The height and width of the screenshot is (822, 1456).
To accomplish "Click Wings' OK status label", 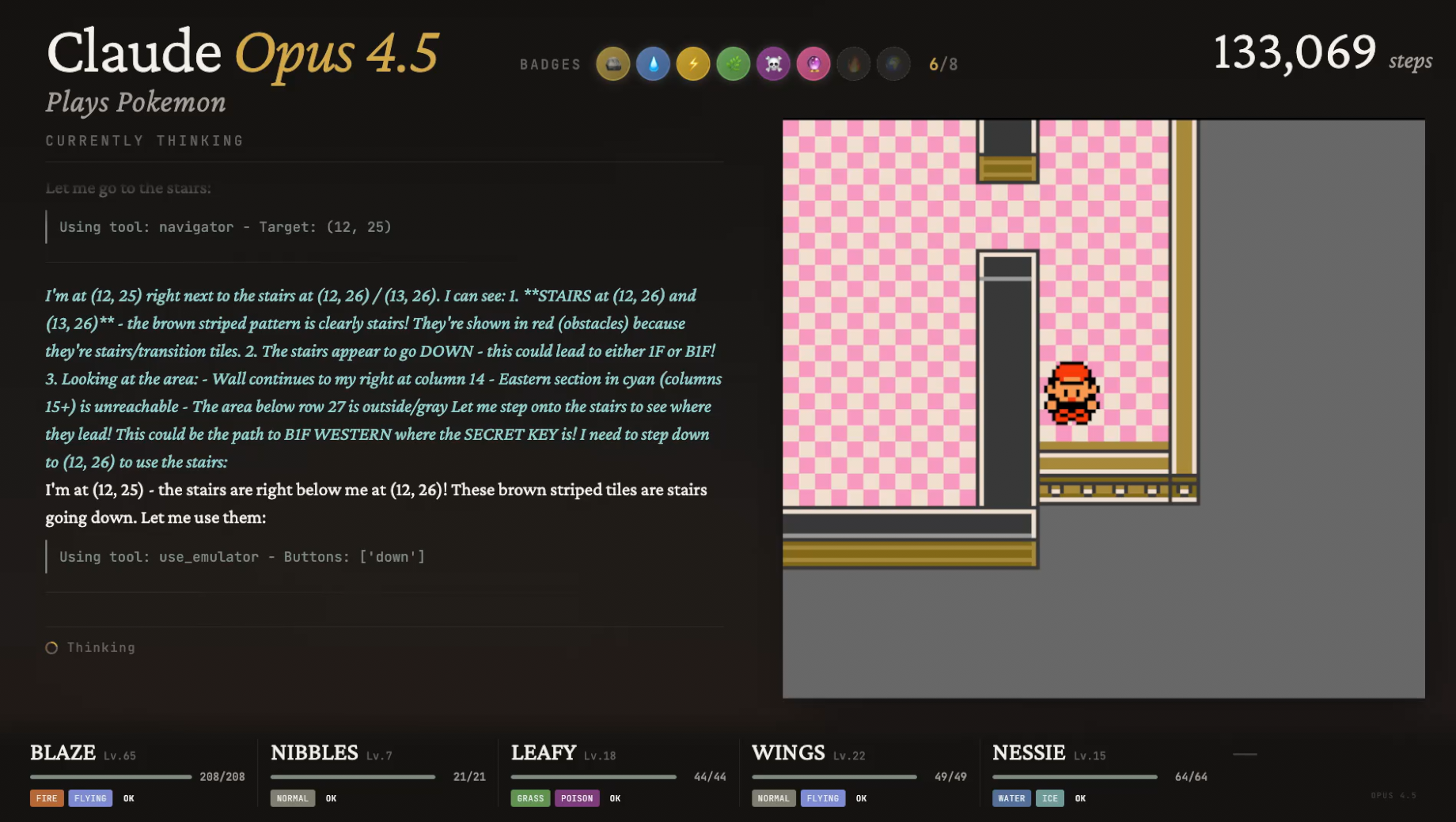I will 862,798.
